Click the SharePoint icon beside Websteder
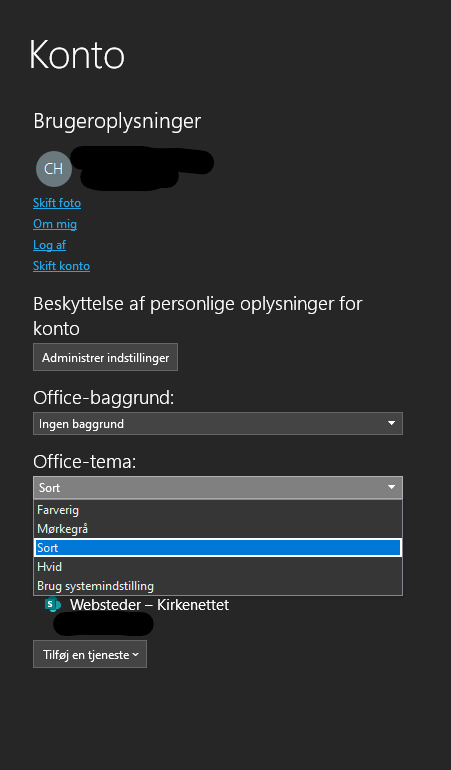This screenshot has width=451, height=770. [x=53, y=605]
